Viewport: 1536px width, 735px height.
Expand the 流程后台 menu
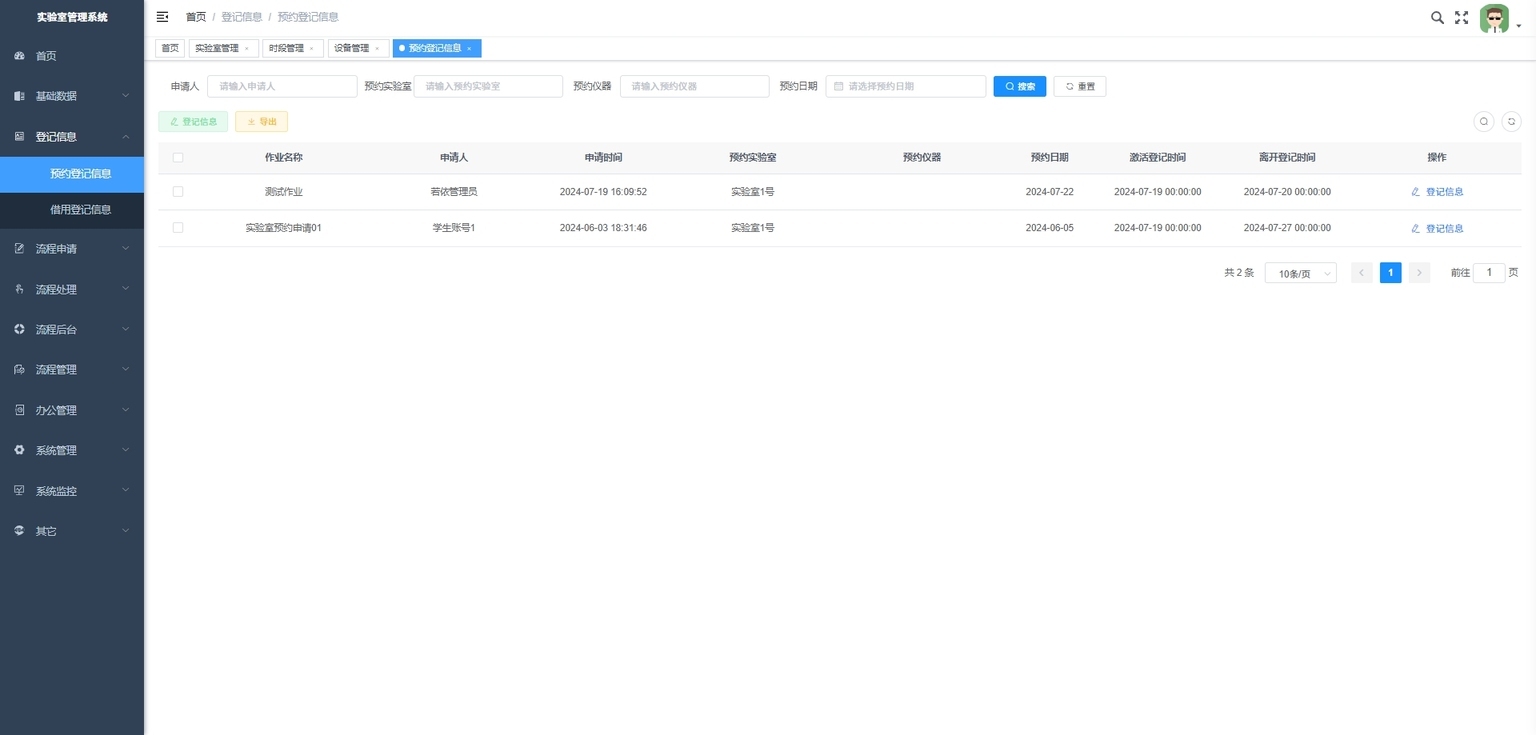point(72,329)
